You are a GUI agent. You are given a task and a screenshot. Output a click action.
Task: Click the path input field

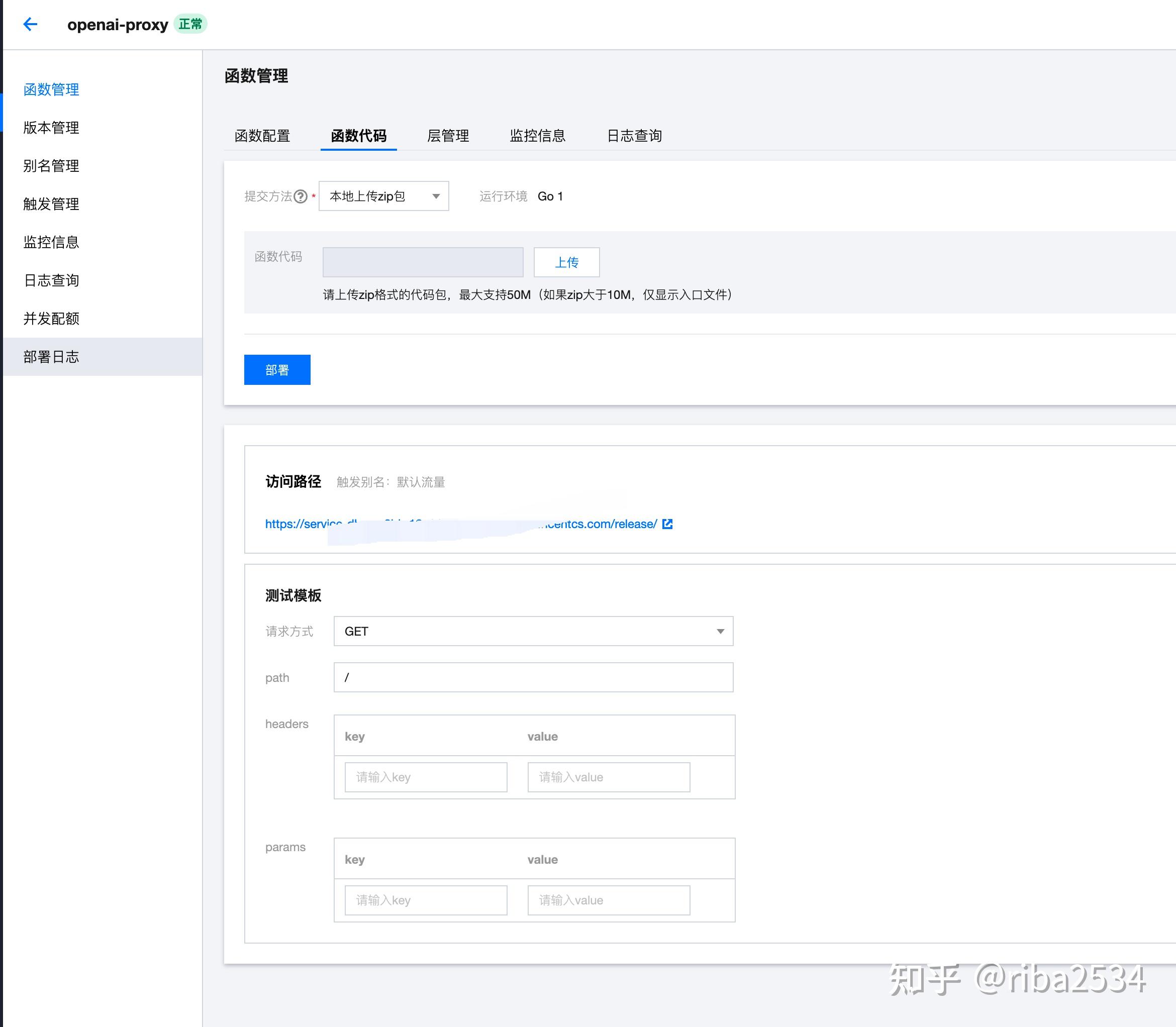click(x=533, y=677)
